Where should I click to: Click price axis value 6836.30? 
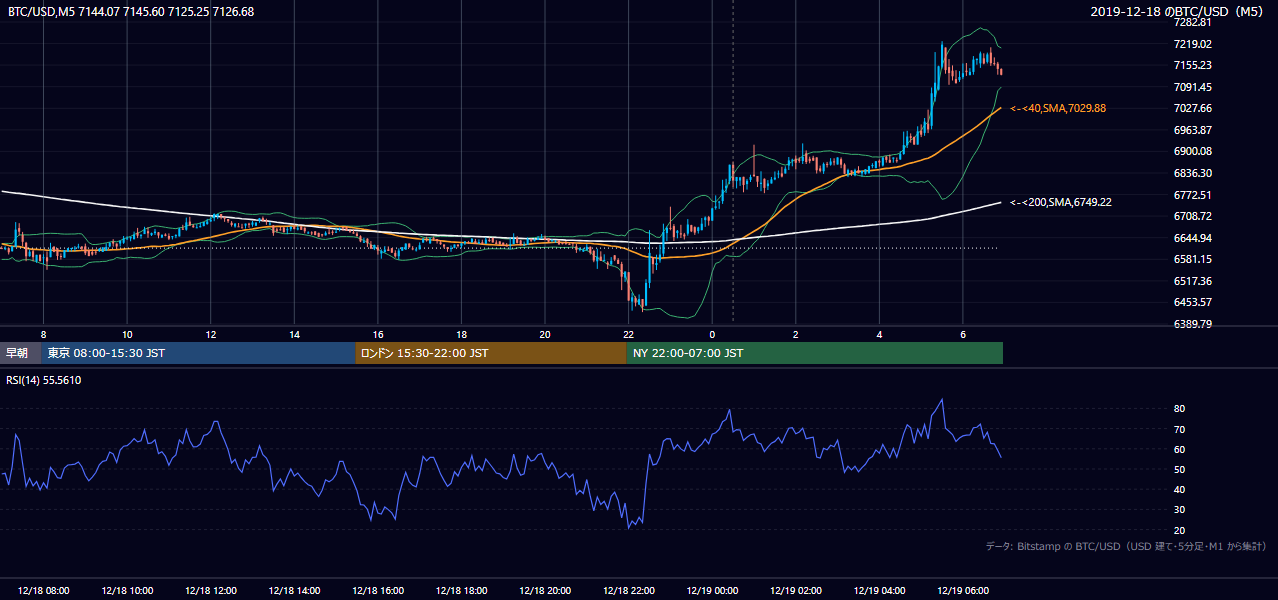1192,173
